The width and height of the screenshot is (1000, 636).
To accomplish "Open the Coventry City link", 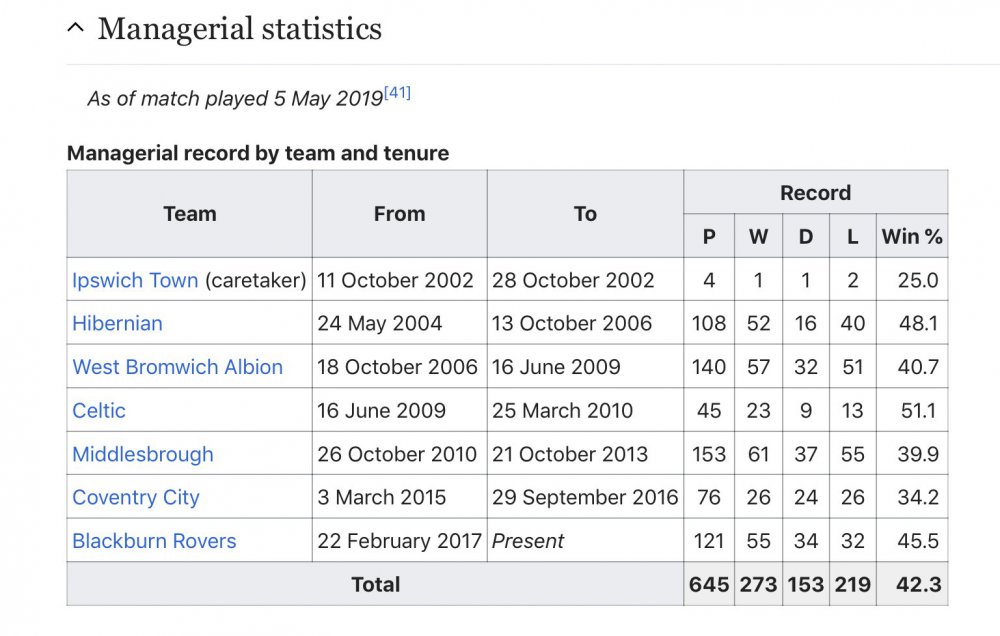I will click(136, 497).
